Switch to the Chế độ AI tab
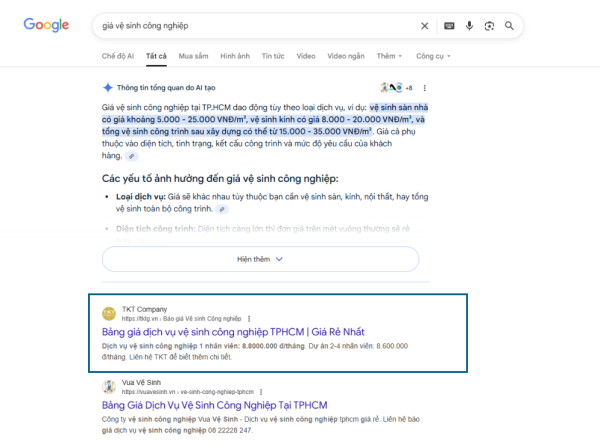This screenshot has height=447, width=600. click(x=118, y=56)
